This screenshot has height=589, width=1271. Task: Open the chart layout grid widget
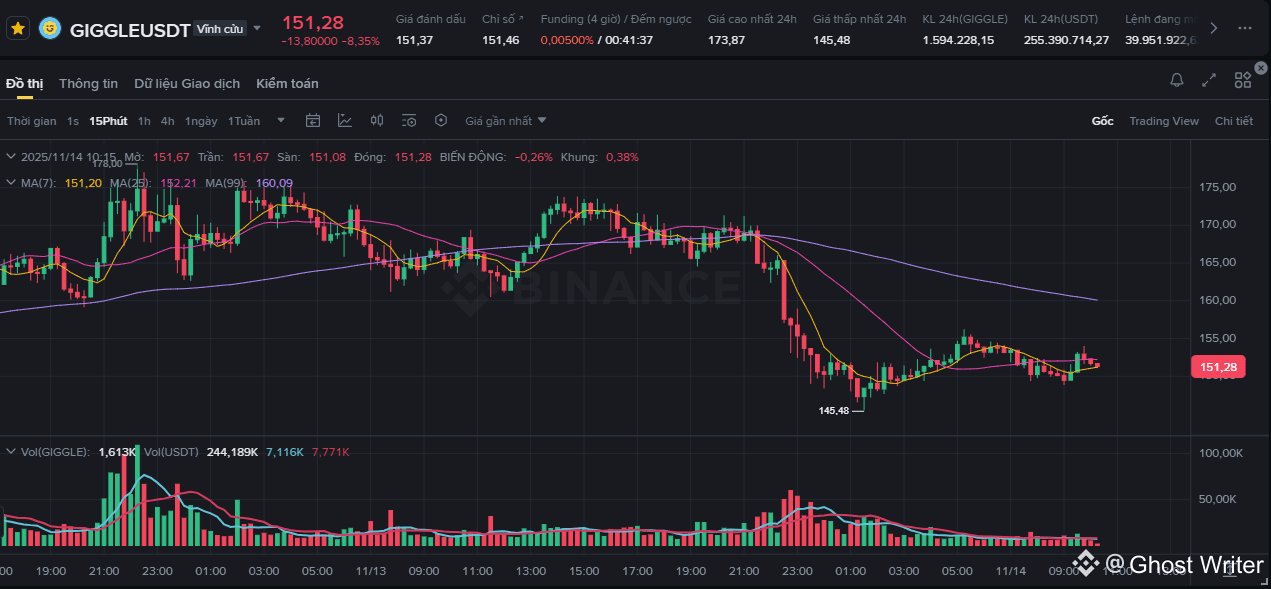point(1243,80)
